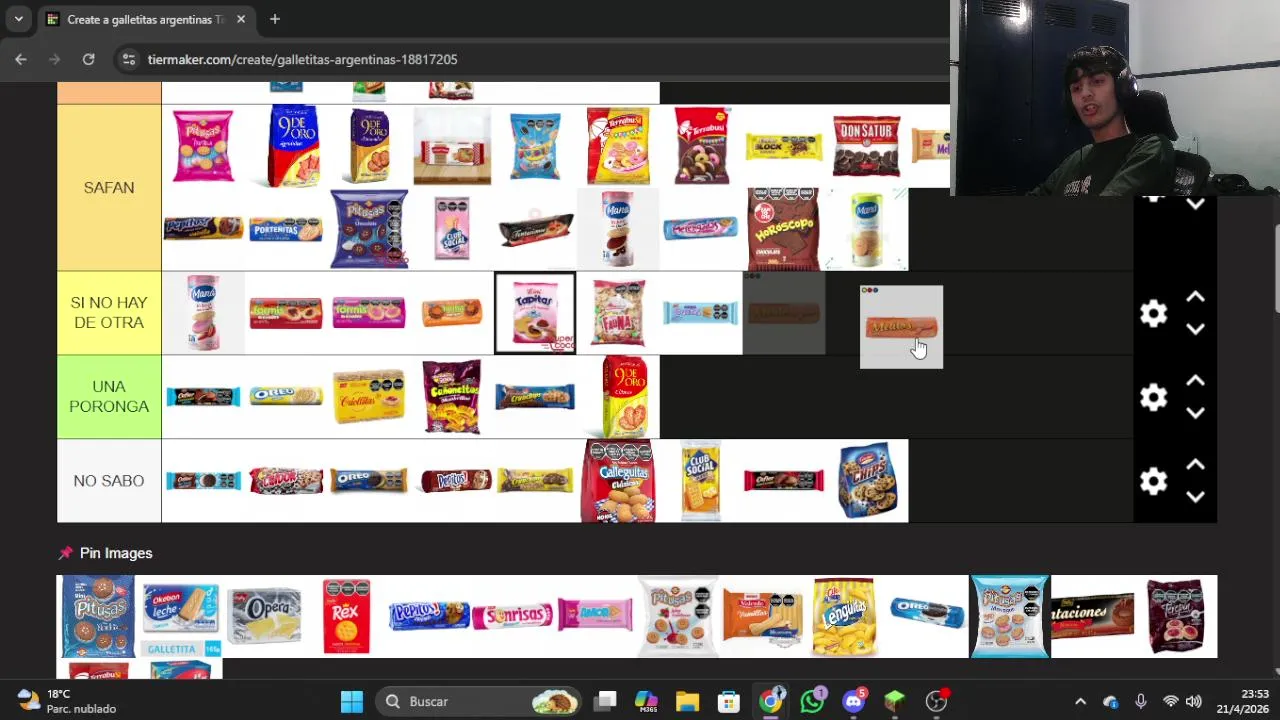Select Oreo pack in NO SABO row
Viewport: 1280px width, 720px height.
coord(369,481)
